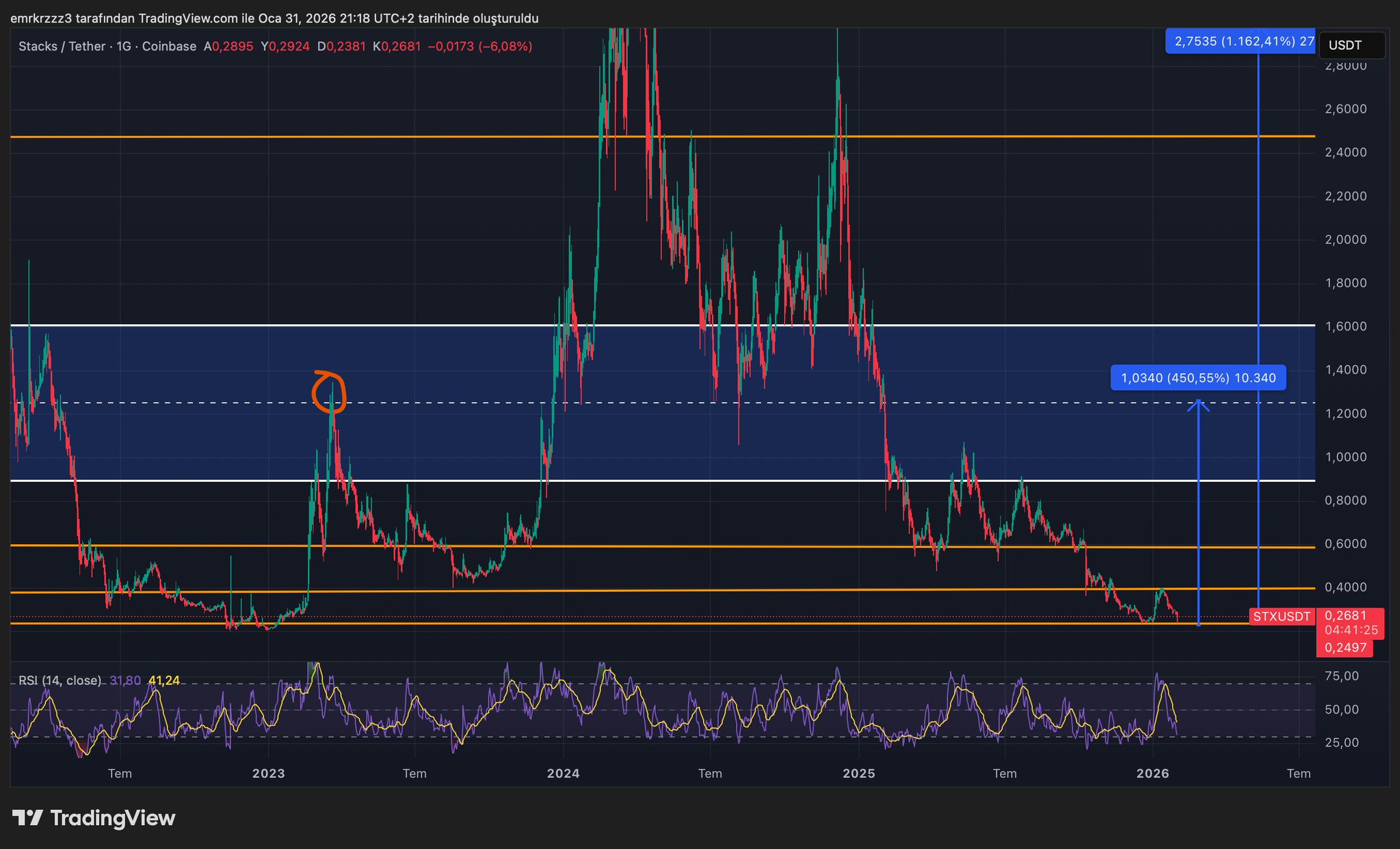1400x849 pixels.
Task: Click the yellow RSI value 41,24
Action: pos(164,681)
